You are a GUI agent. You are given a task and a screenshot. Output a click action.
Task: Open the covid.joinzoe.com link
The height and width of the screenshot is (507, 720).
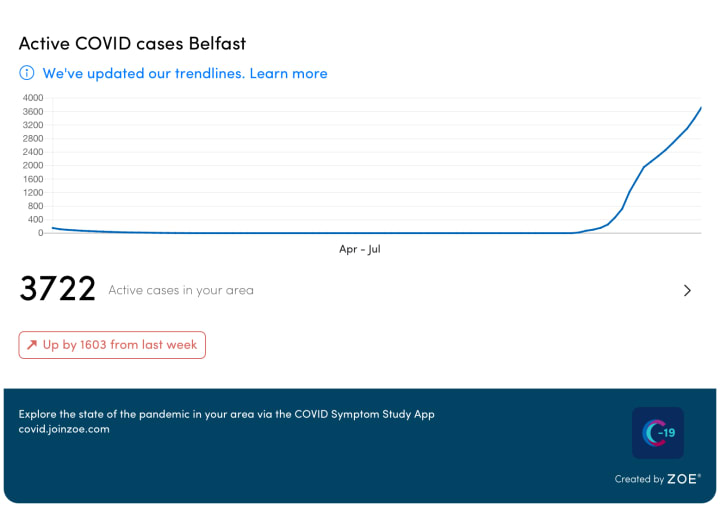click(x=64, y=429)
